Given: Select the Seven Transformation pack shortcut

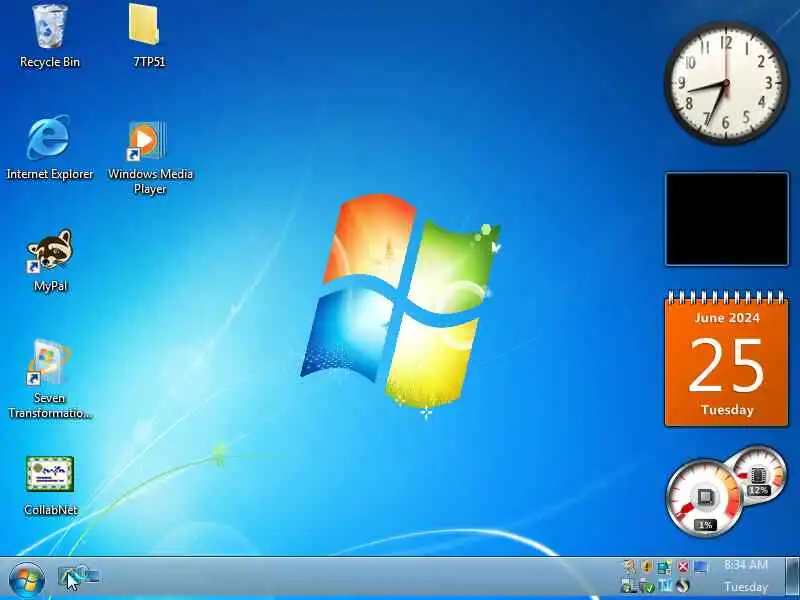Looking at the screenshot, I should pos(49,380).
